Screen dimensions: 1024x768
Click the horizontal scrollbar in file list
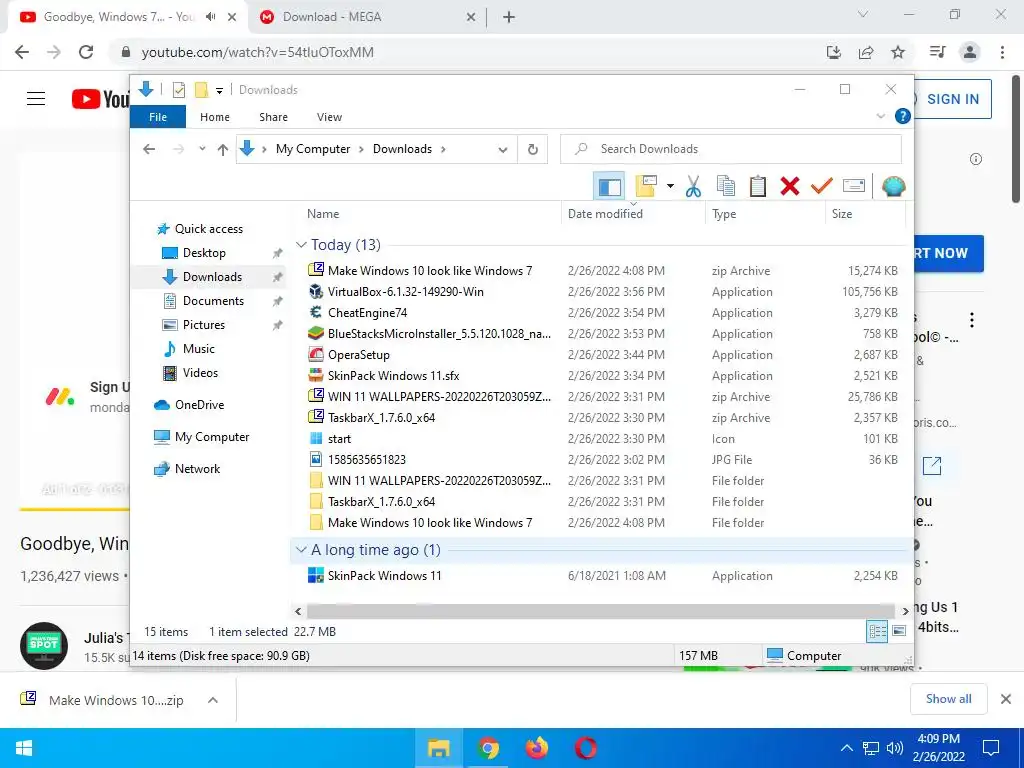(601, 611)
